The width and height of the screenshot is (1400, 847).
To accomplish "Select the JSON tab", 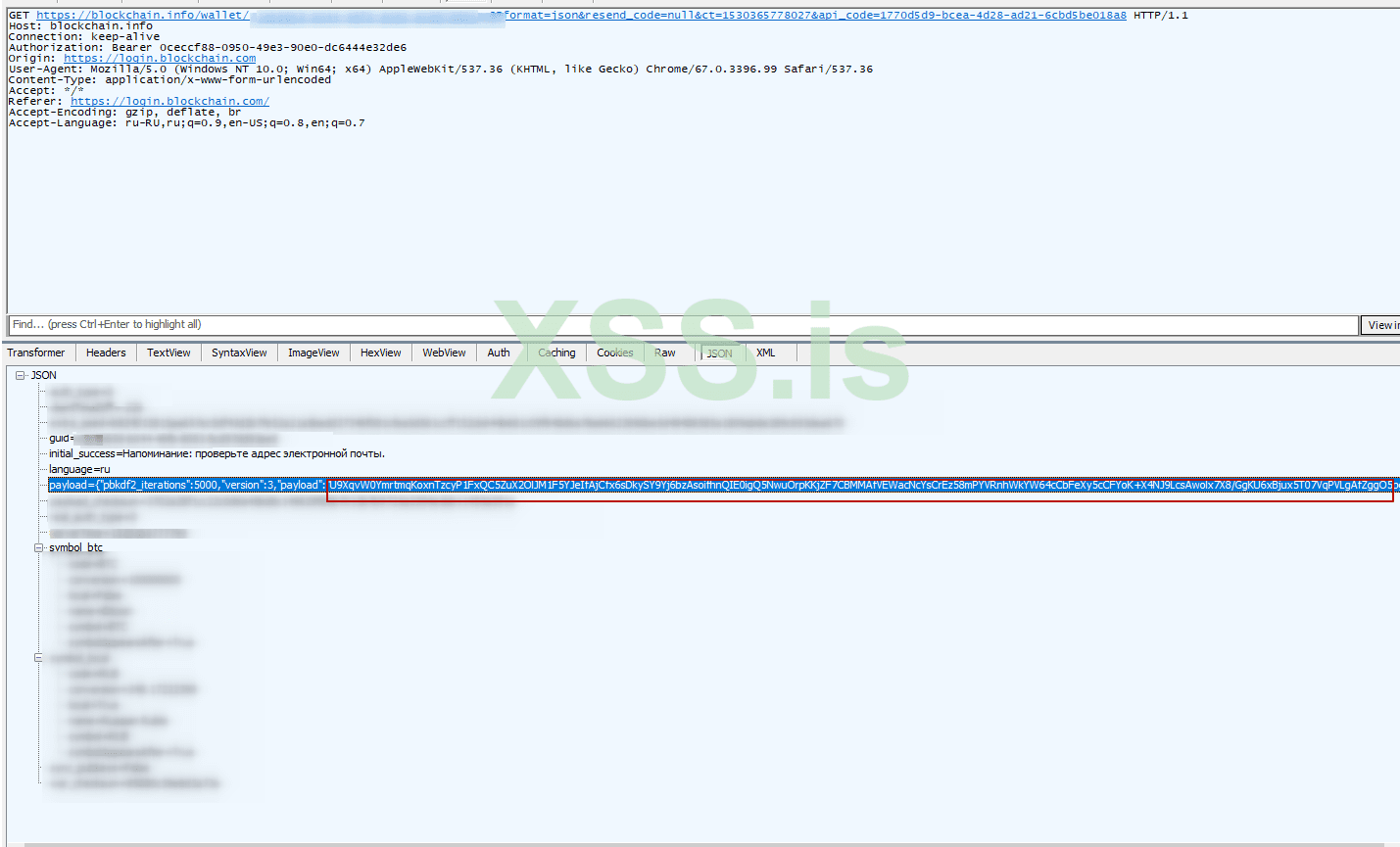I will (720, 353).
